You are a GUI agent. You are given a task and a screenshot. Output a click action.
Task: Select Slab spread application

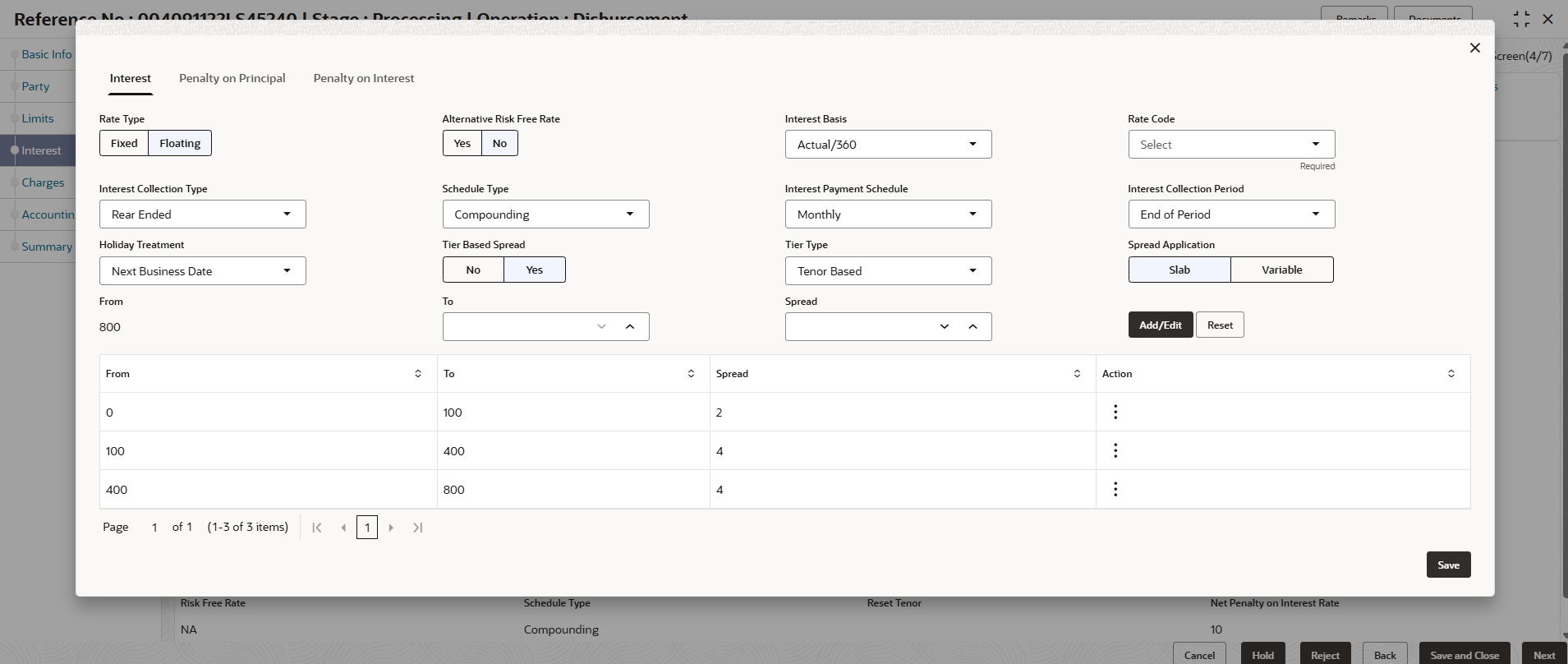1179,270
